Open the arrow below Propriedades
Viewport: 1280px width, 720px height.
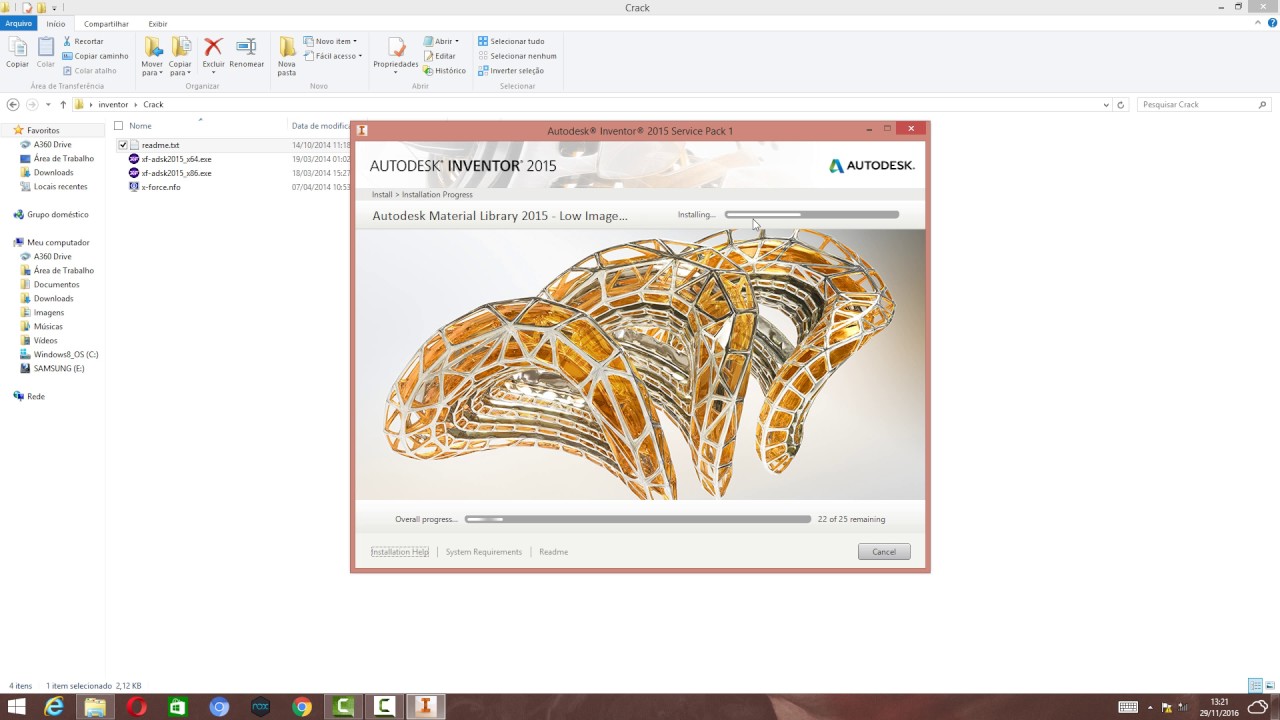[396, 73]
